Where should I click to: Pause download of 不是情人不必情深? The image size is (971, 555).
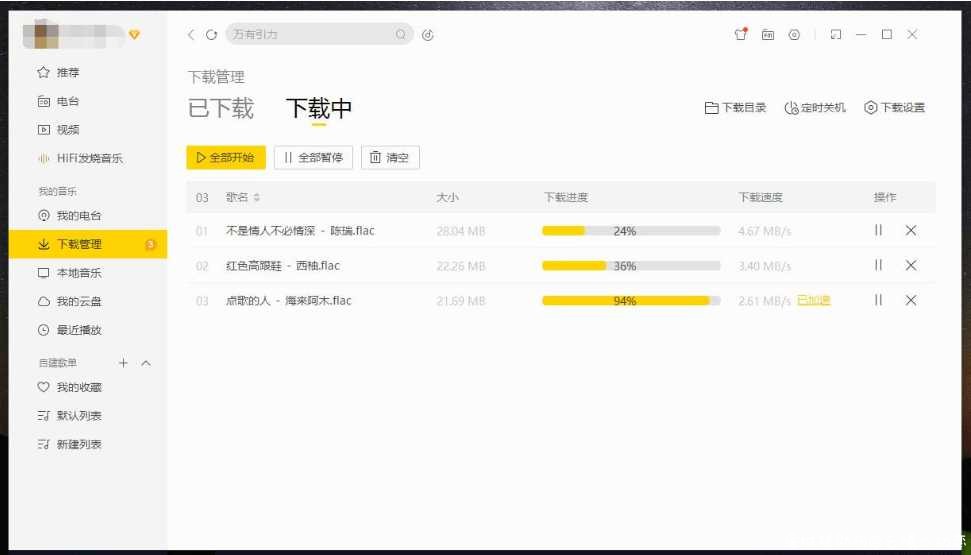878,230
